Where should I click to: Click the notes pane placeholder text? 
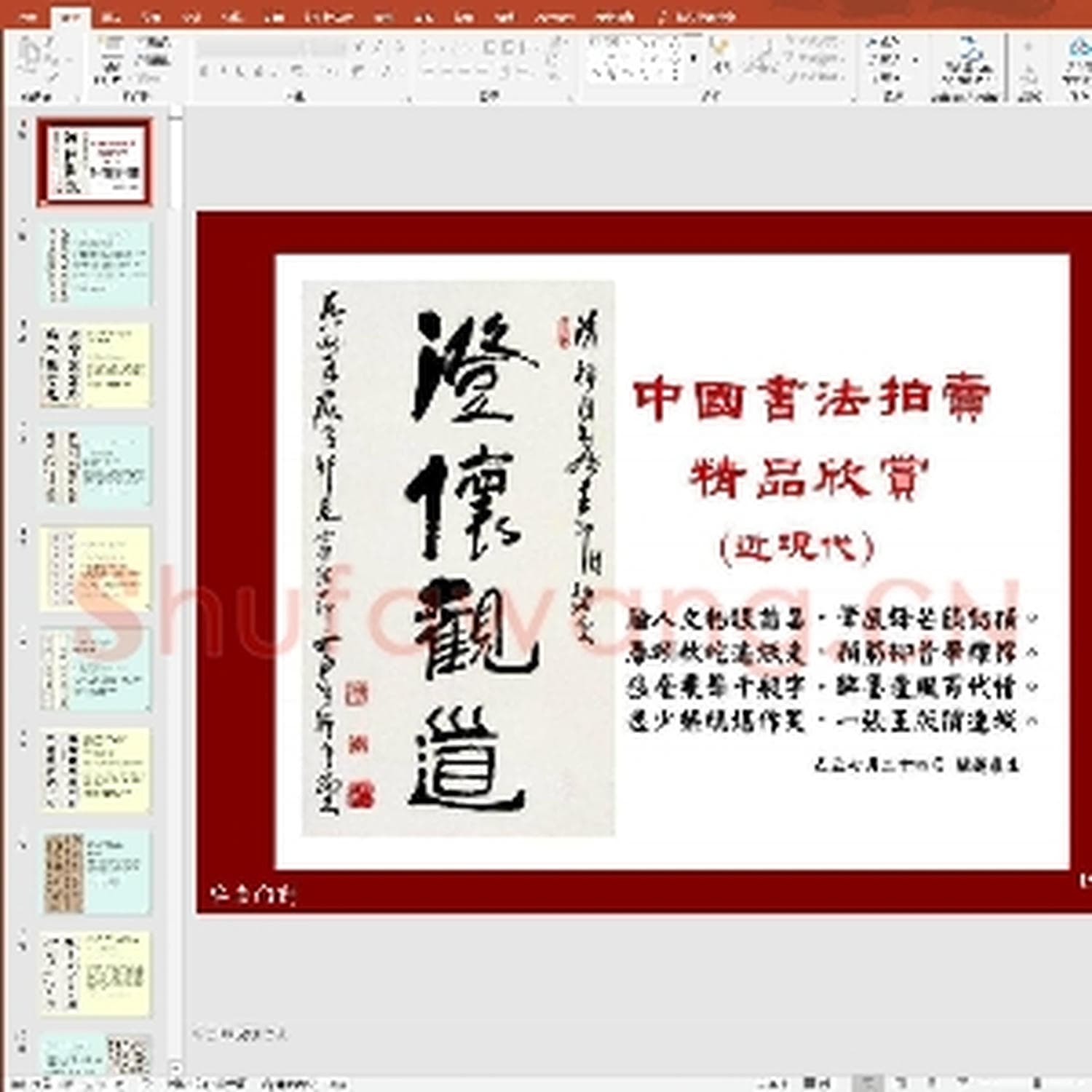coord(240,1034)
